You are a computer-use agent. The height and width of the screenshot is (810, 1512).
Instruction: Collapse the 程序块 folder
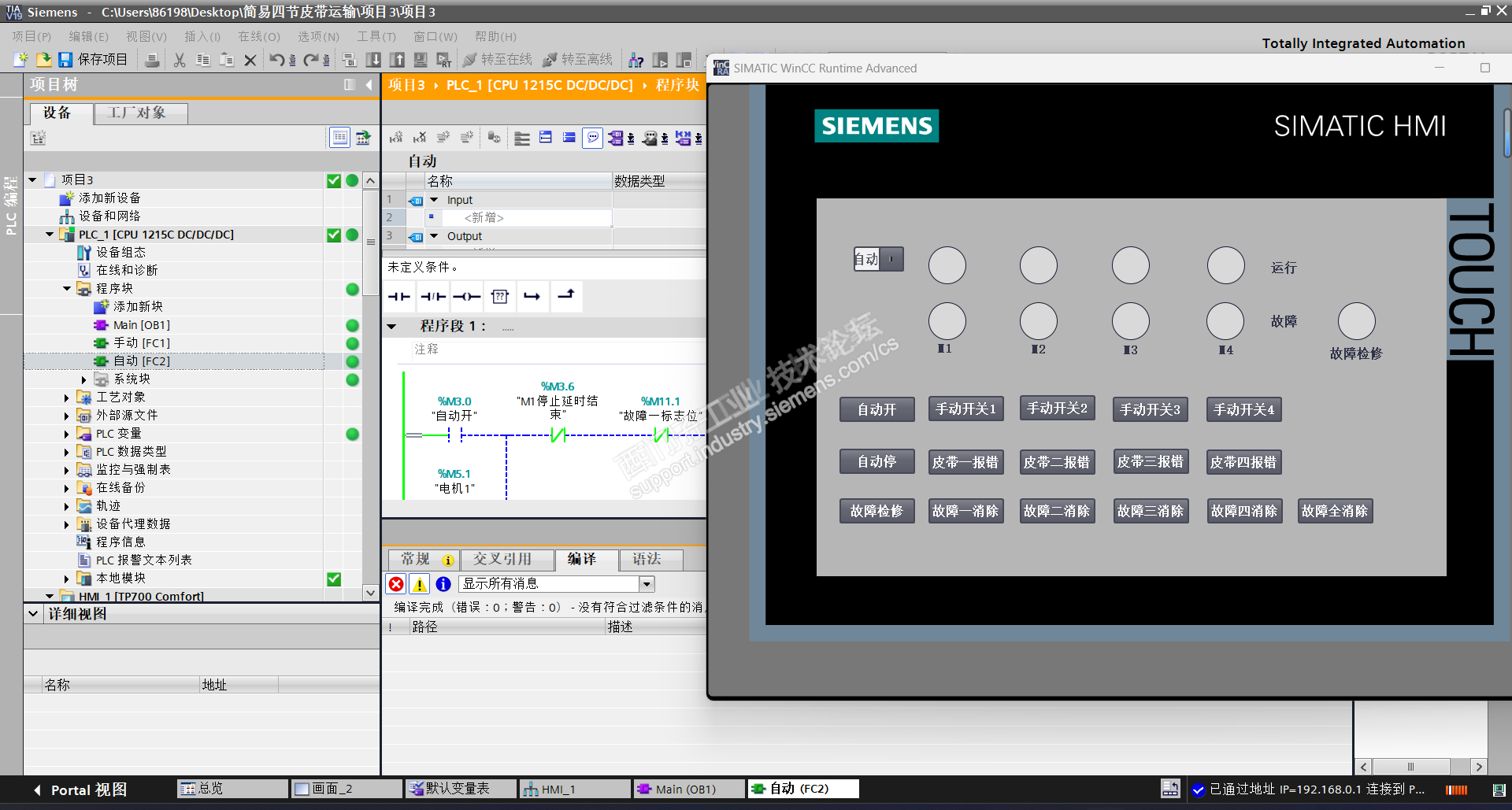pos(68,289)
